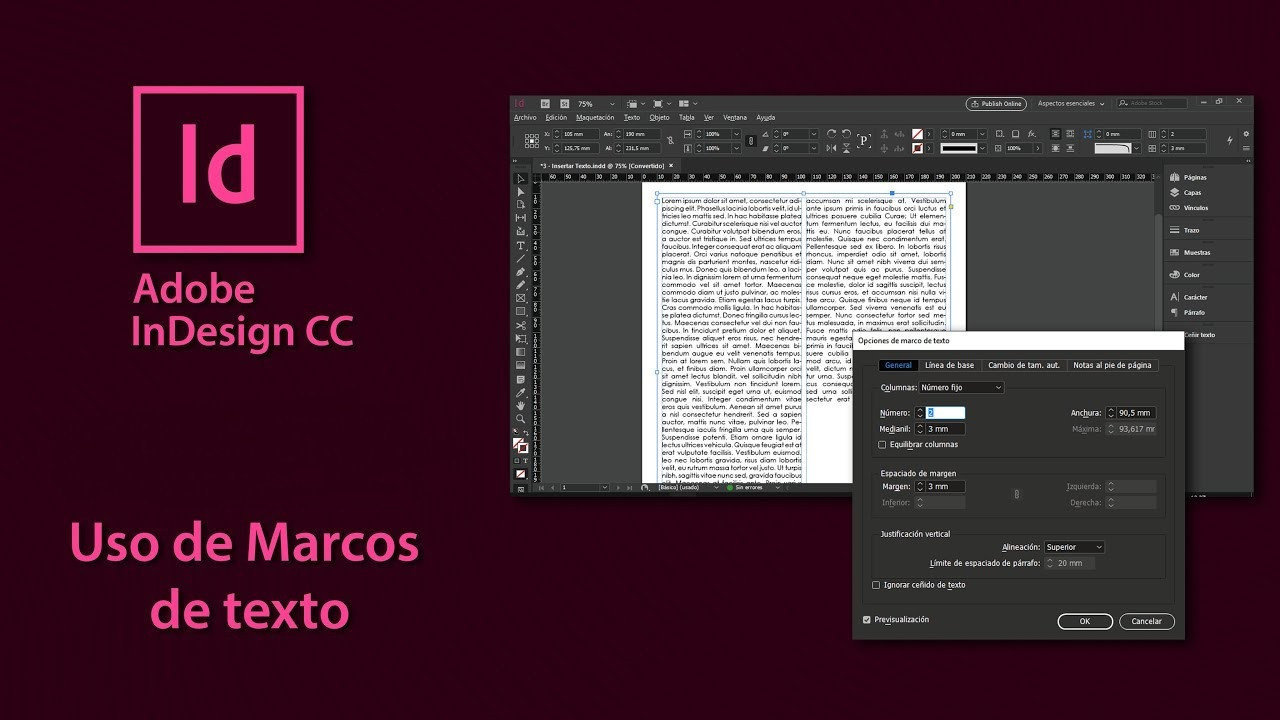The image size is (1280, 720).
Task: Check Ignorar ceñido de texto
Action: (877, 585)
